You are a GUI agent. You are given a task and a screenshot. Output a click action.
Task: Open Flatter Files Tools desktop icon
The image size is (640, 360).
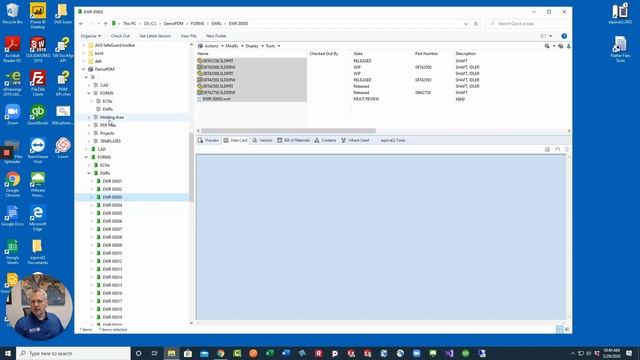(620, 49)
